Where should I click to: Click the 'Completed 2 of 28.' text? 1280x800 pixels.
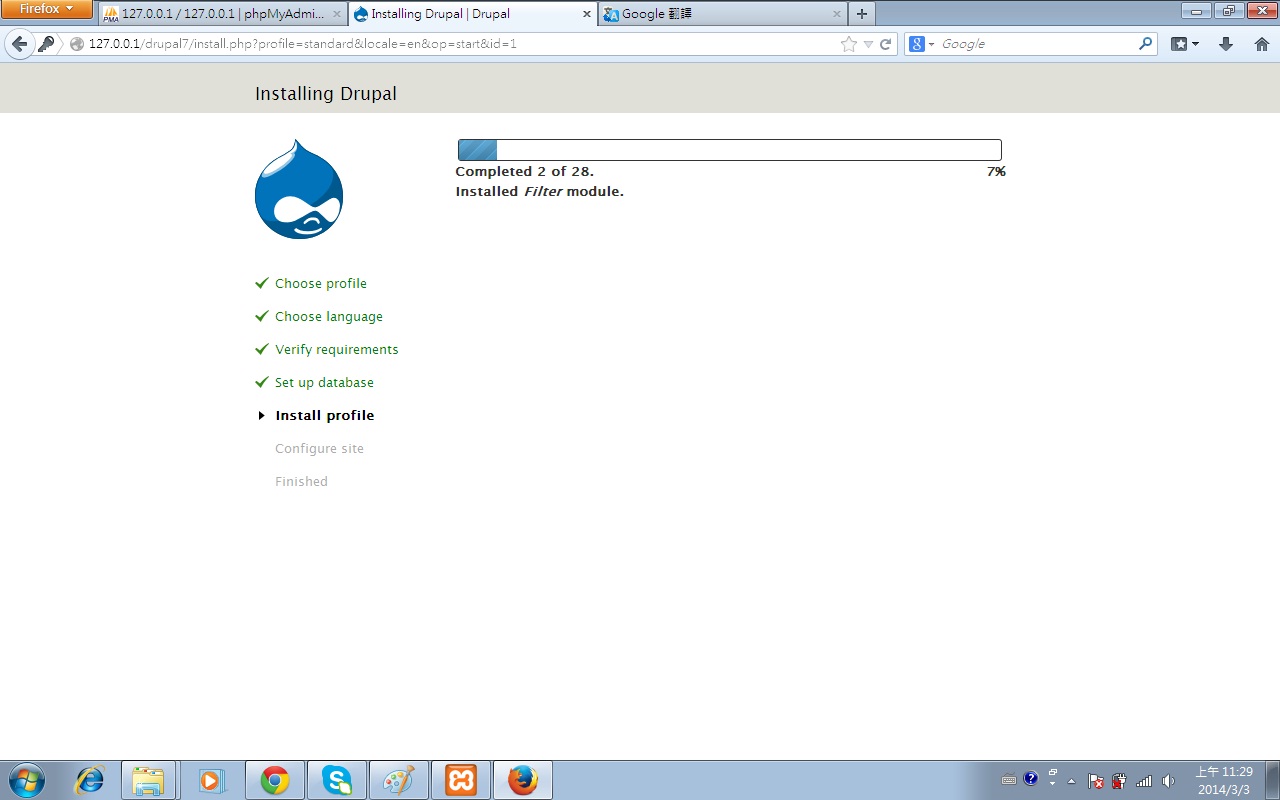pyautogui.click(x=524, y=172)
